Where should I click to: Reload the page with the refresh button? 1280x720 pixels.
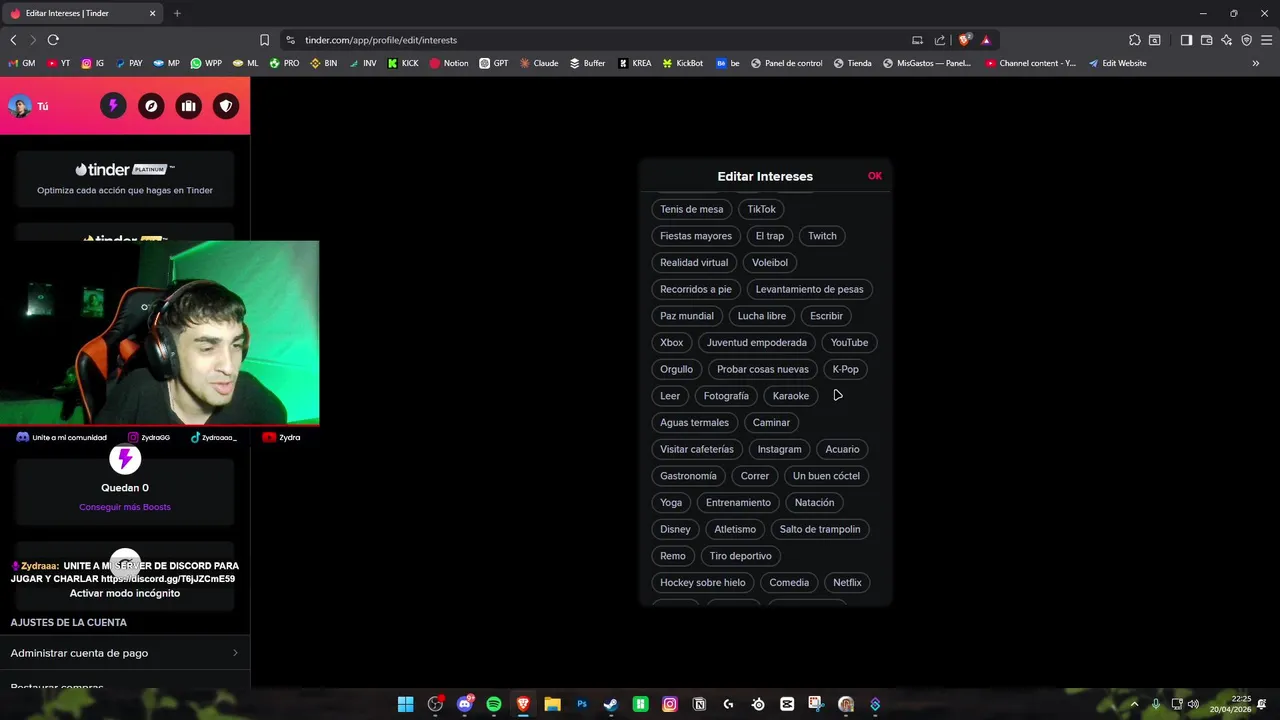[x=53, y=40]
